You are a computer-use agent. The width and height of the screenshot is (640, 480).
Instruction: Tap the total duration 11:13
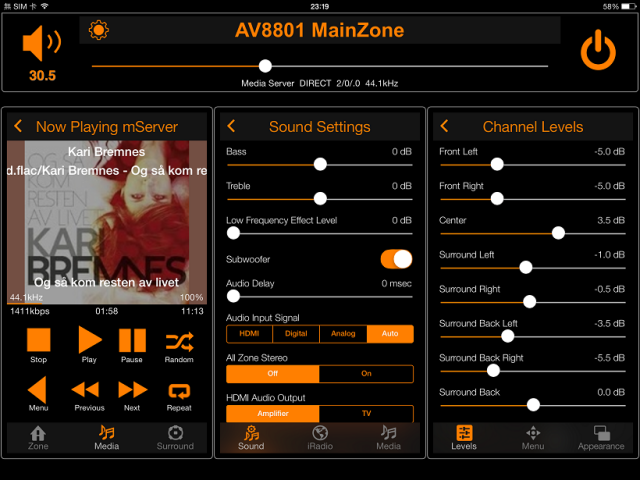(192, 311)
